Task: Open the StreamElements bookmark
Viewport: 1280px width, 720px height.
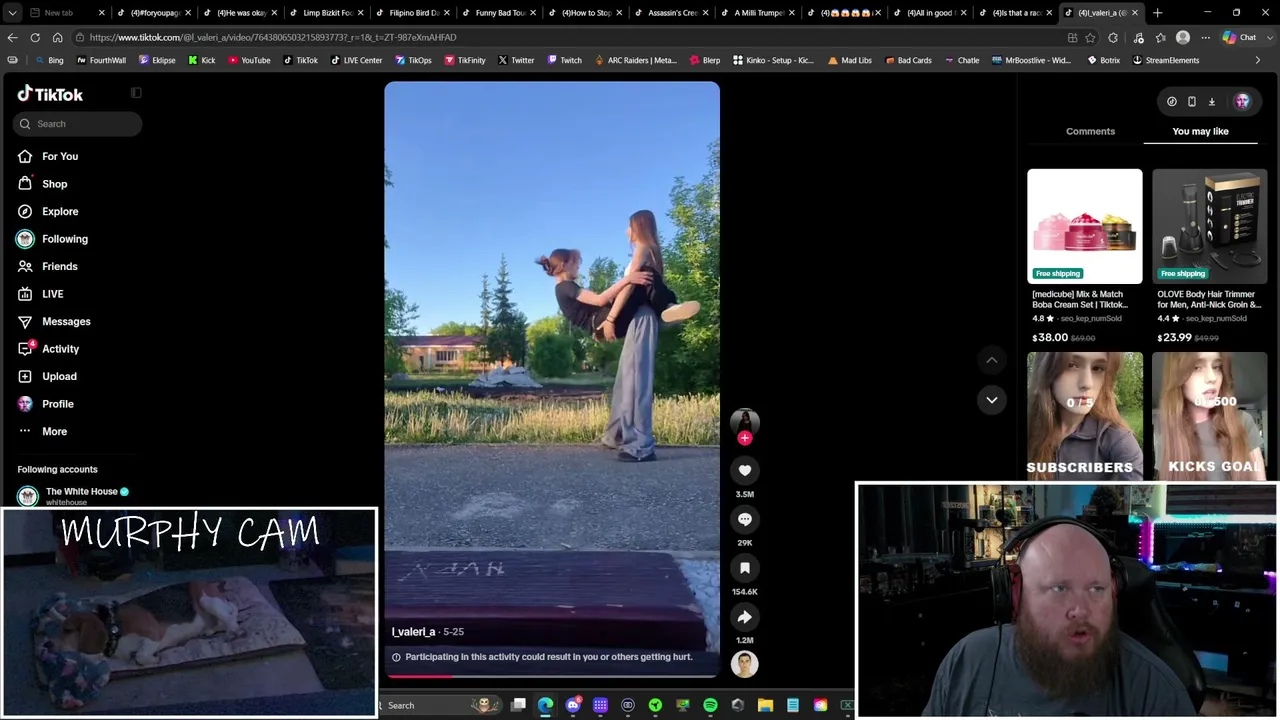Action: (1165, 60)
